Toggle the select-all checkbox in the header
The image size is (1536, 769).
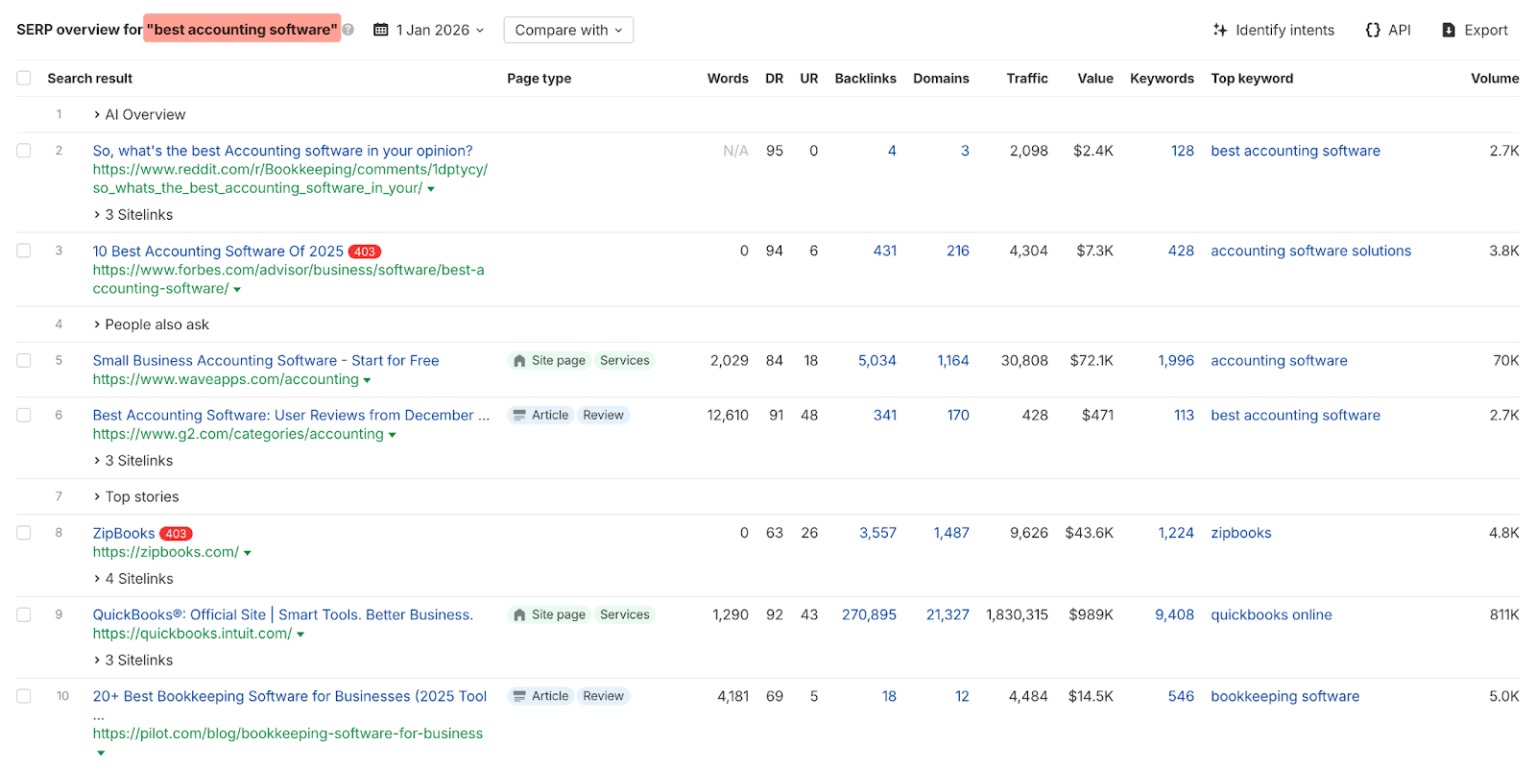tap(24, 78)
